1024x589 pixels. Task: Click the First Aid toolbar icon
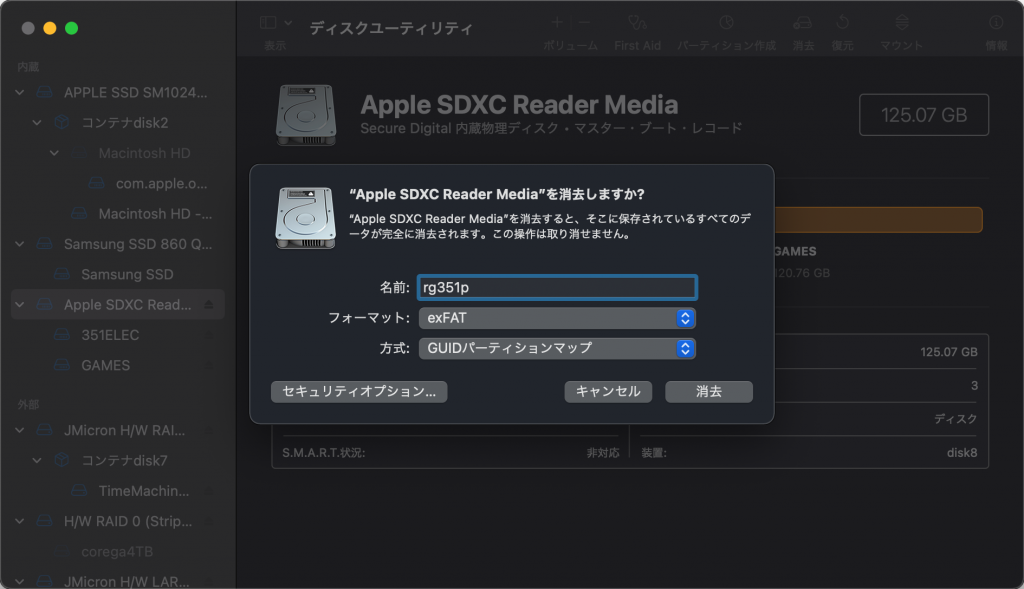tap(637, 23)
